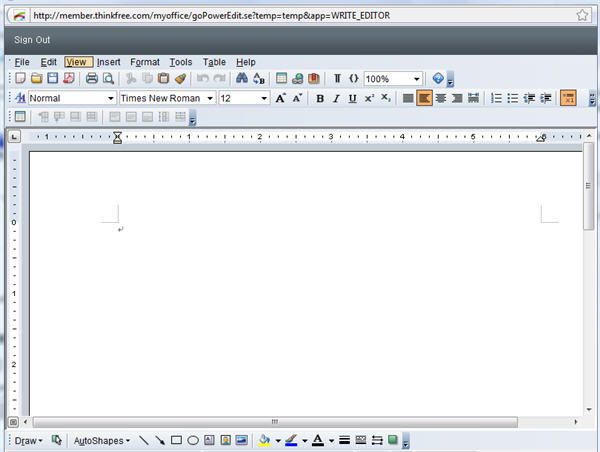
Task: Click the Open folder icon
Action: 36,79
